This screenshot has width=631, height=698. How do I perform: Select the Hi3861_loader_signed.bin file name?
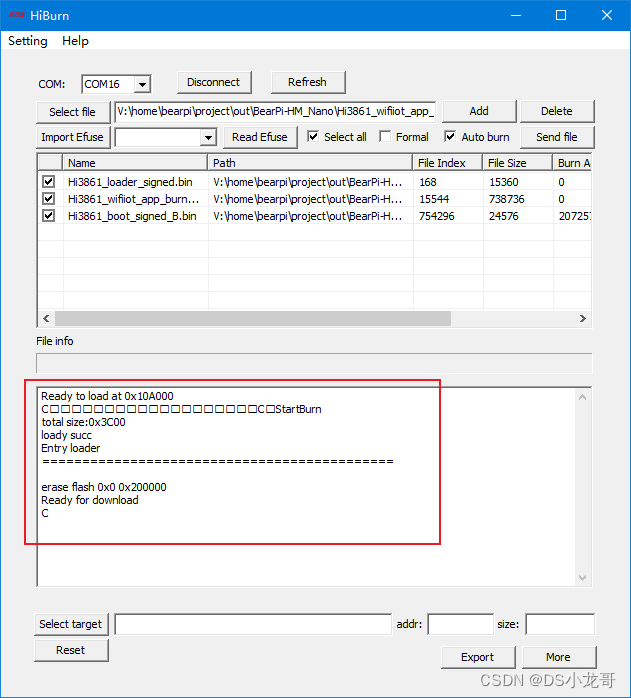[x=130, y=182]
